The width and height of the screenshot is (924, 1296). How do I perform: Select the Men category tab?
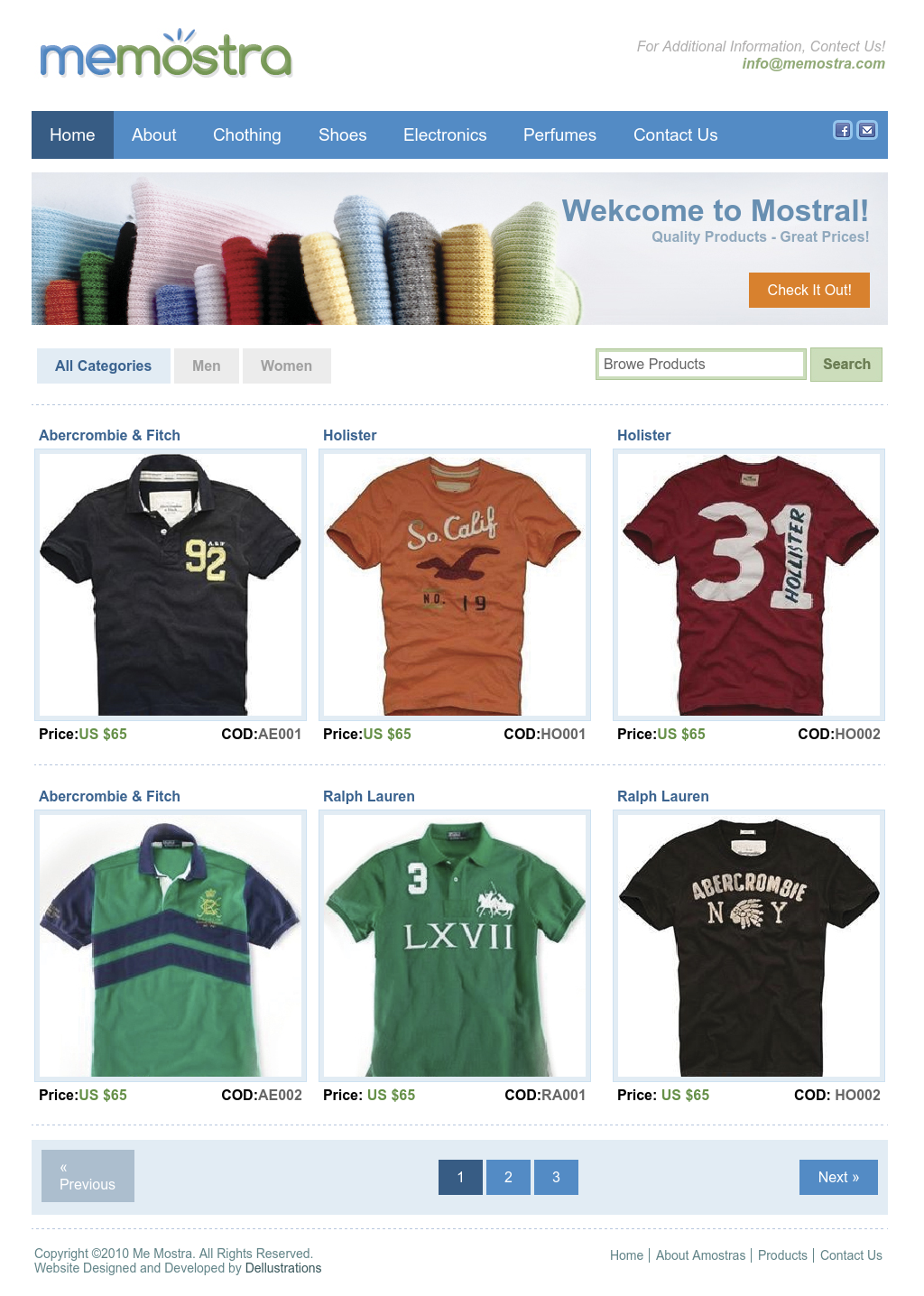click(x=207, y=366)
